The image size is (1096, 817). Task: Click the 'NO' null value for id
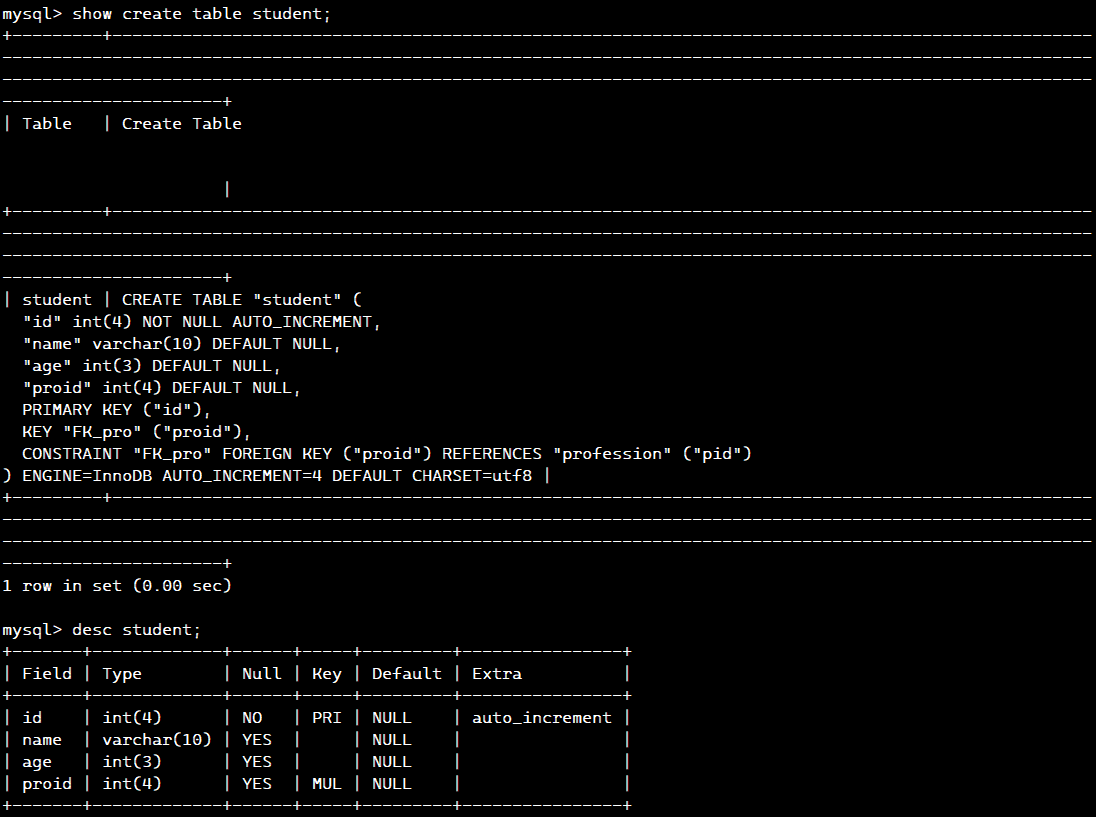pos(252,718)
